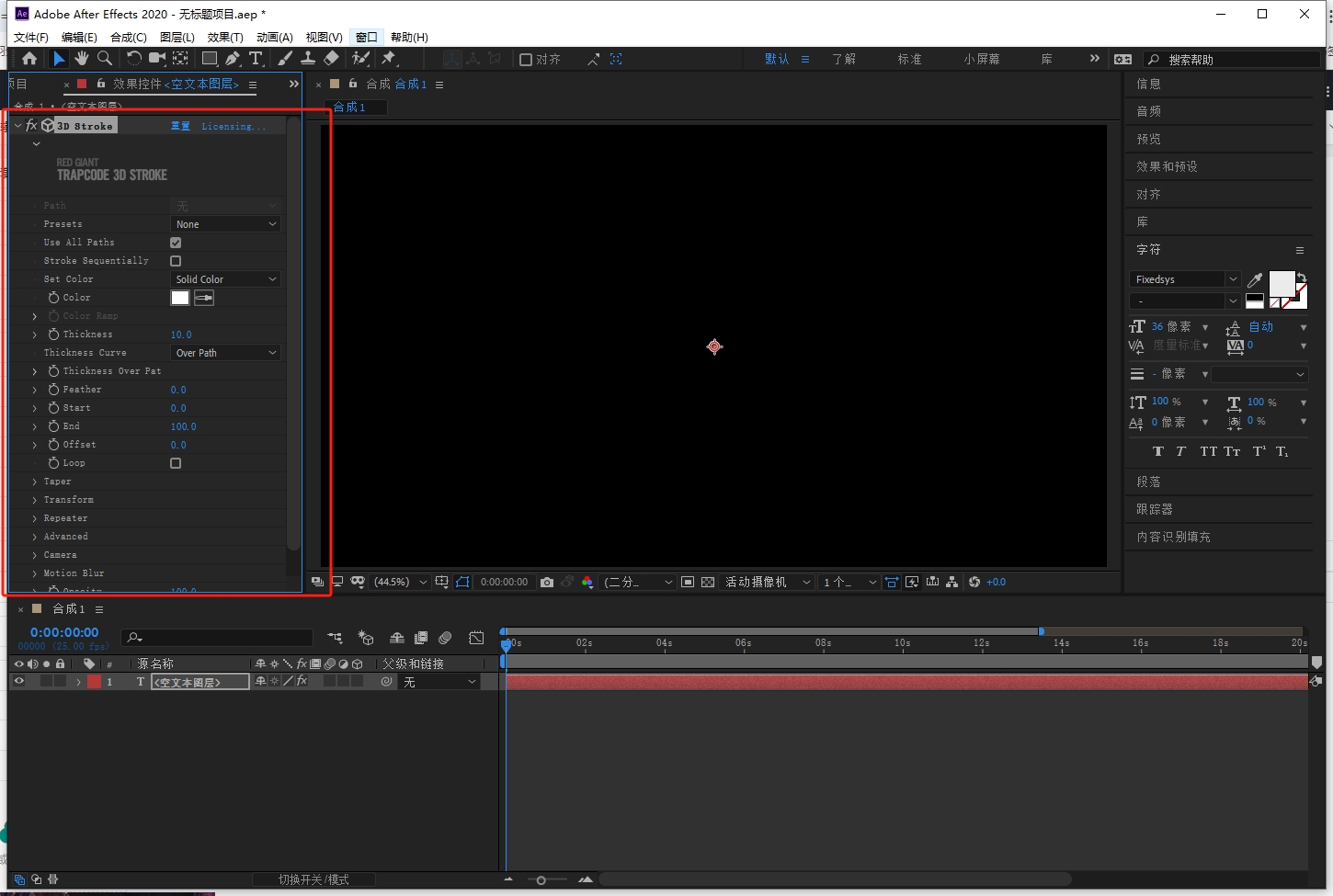Toggle shy layers icon in timeline
Screen dimensions: 1333x896
397,637
